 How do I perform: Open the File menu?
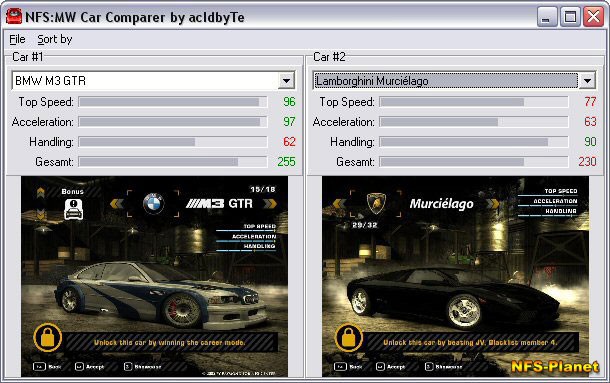(x=17, y=39)
